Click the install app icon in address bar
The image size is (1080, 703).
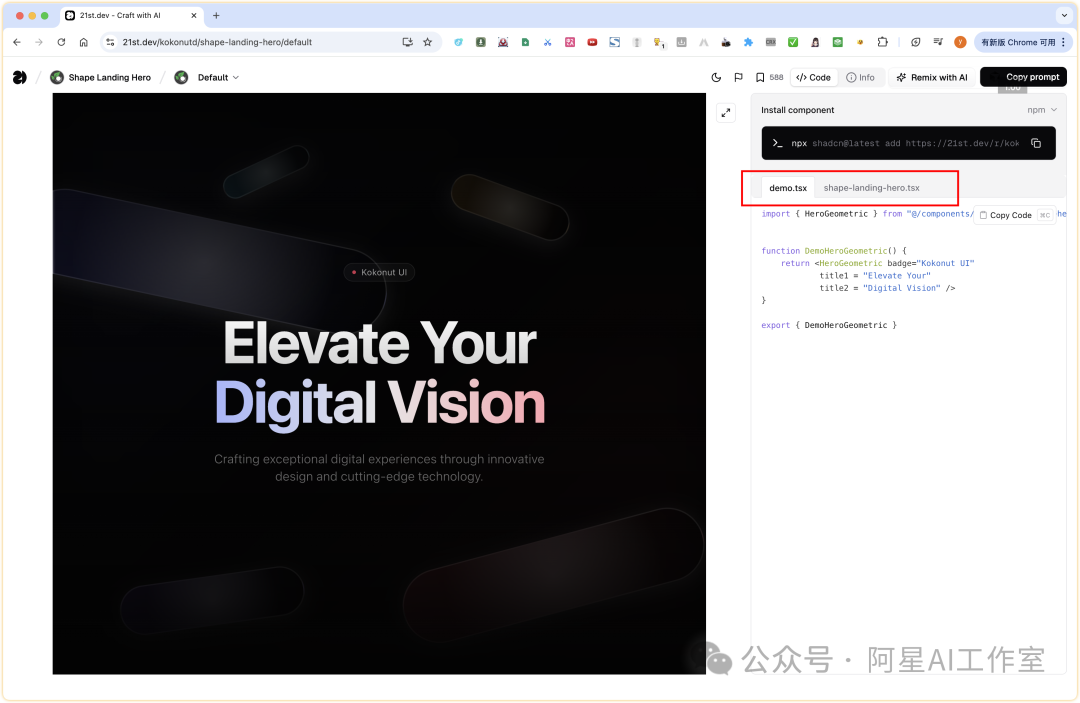coord(407,42)
